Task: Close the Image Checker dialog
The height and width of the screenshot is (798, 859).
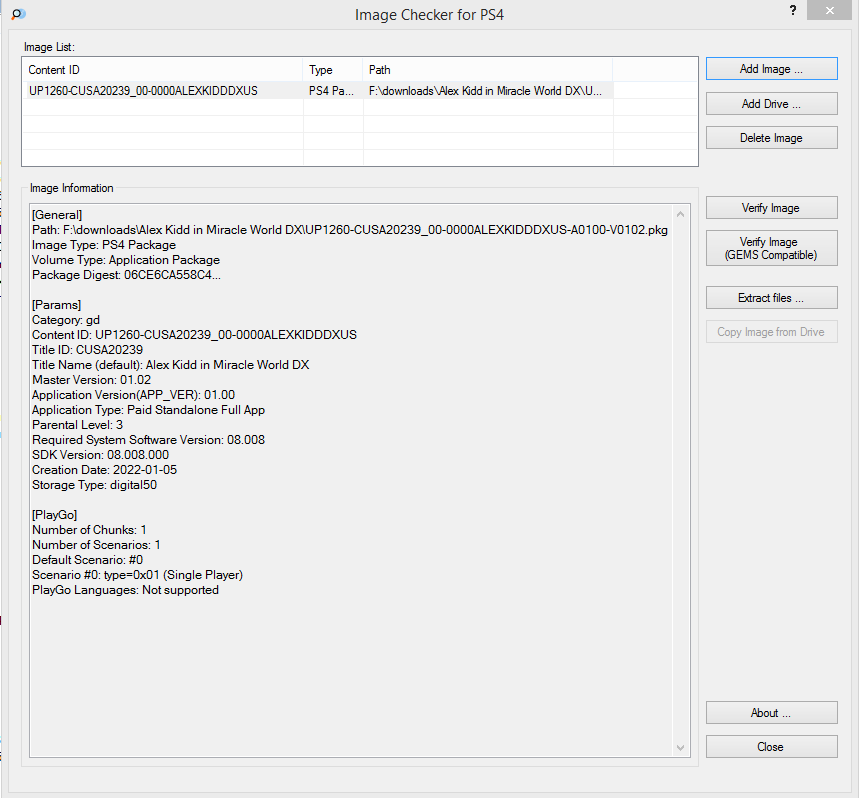Action: (x=771, y=747)
